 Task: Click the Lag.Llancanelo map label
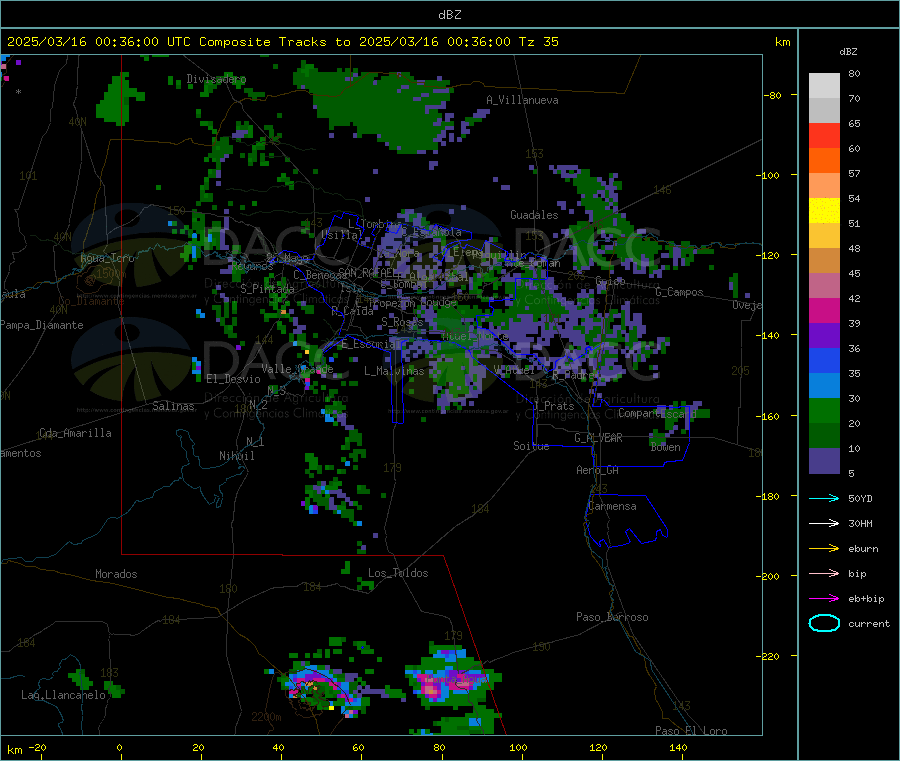pos(63,695)
